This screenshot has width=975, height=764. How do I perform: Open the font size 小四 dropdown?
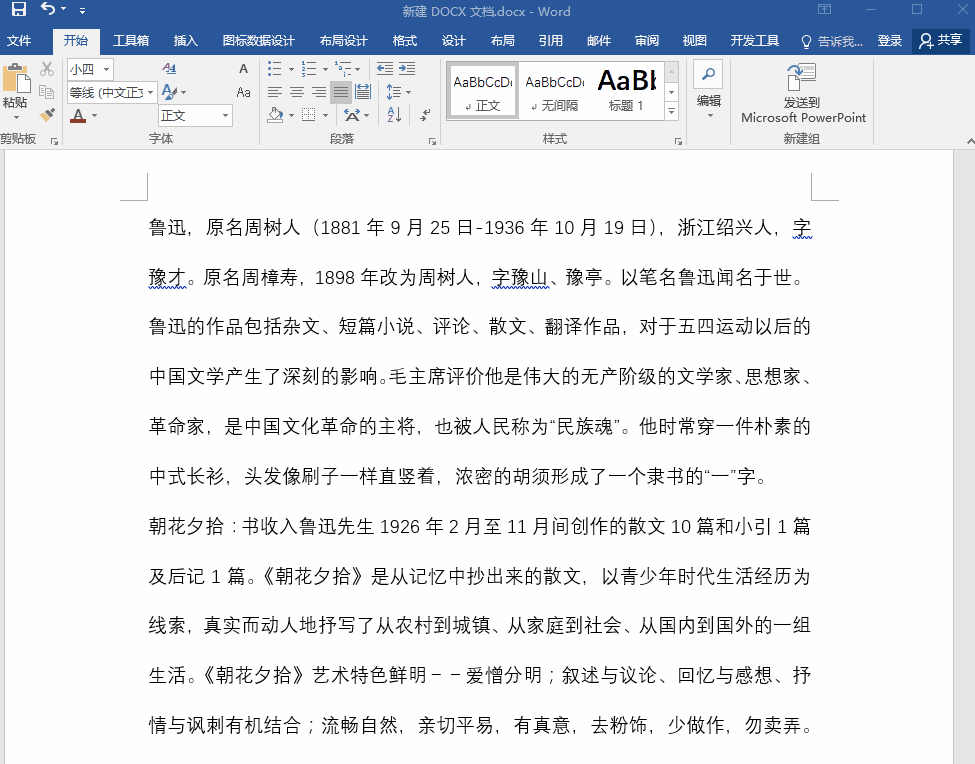[106, 69]
